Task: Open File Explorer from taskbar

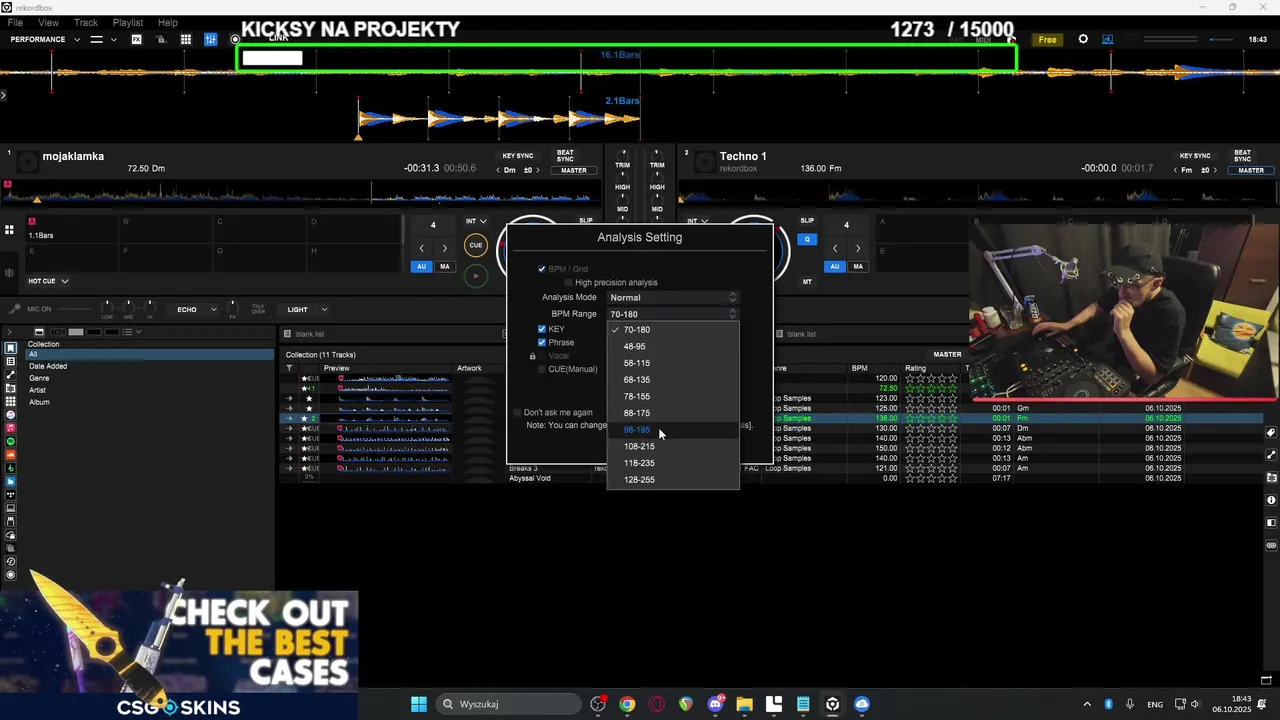Action: [744, 704]
